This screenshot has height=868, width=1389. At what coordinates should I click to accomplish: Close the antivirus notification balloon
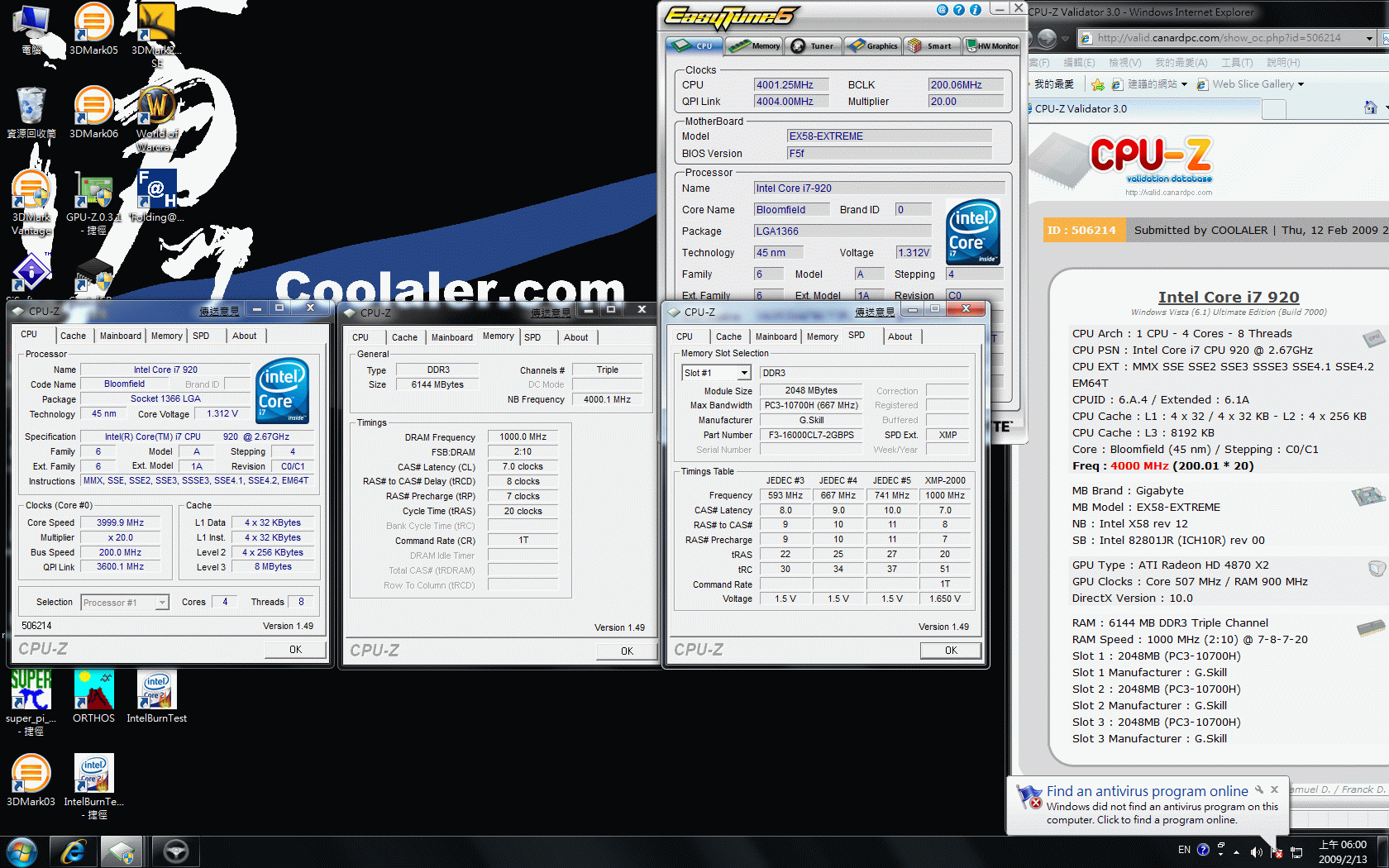(x=1275, y=789)
